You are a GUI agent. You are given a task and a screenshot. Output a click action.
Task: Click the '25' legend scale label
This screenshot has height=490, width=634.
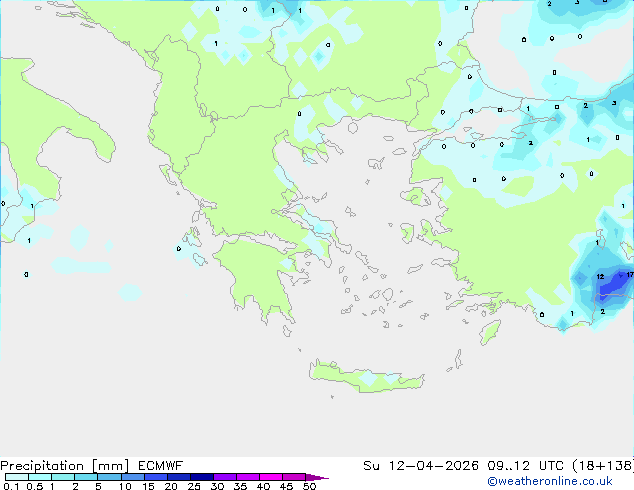click(x=194, y=486)
